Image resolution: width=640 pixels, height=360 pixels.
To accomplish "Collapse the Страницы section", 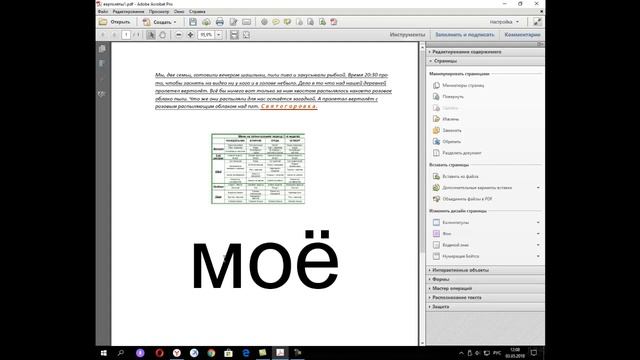I will coord(485,61).
